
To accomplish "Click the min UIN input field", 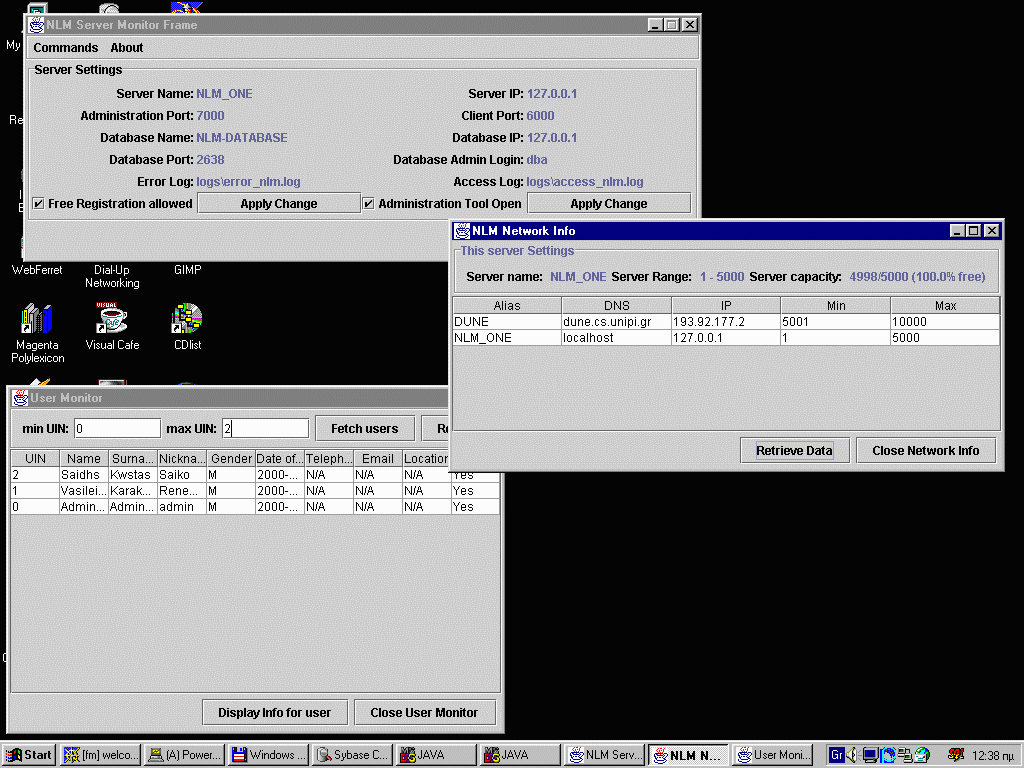I will pos(118,428).
